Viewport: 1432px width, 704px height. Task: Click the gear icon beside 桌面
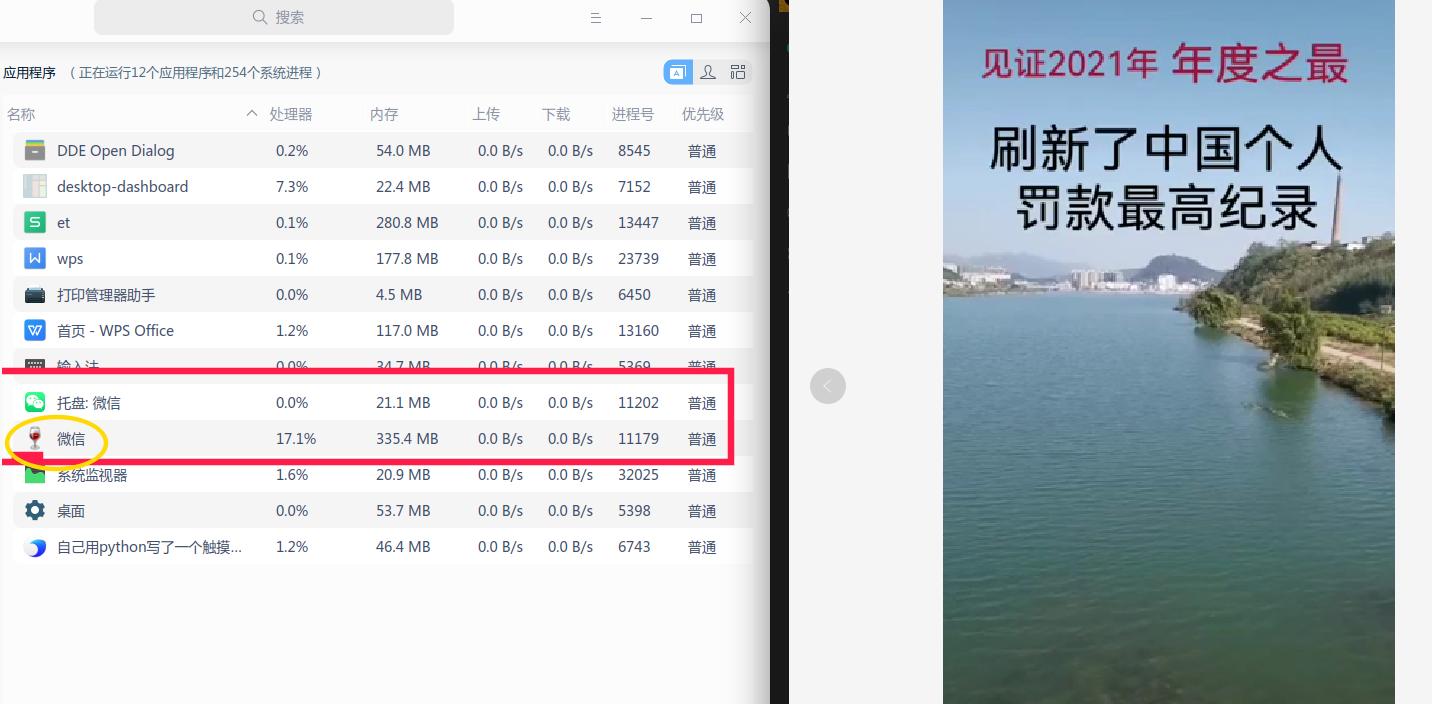(x=34, y=510)
